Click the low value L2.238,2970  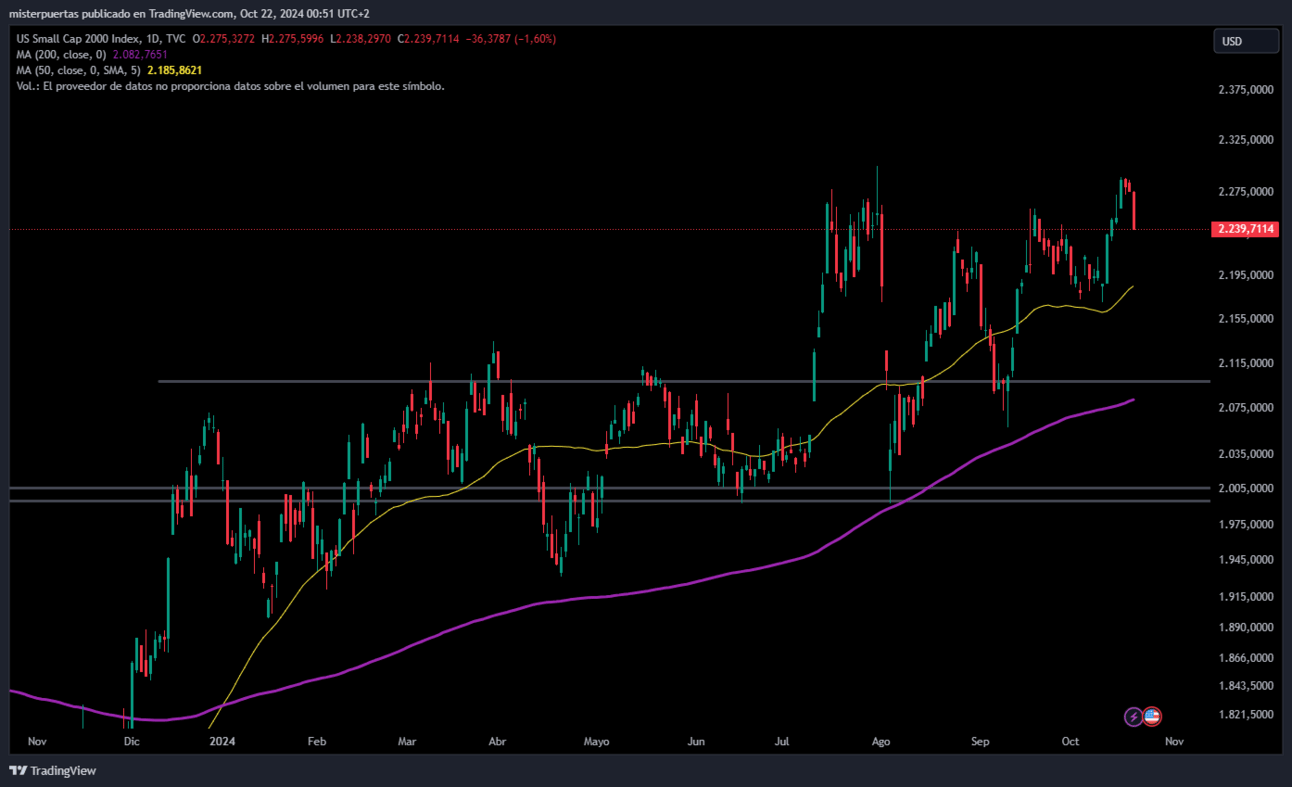(x=360, y=39)
